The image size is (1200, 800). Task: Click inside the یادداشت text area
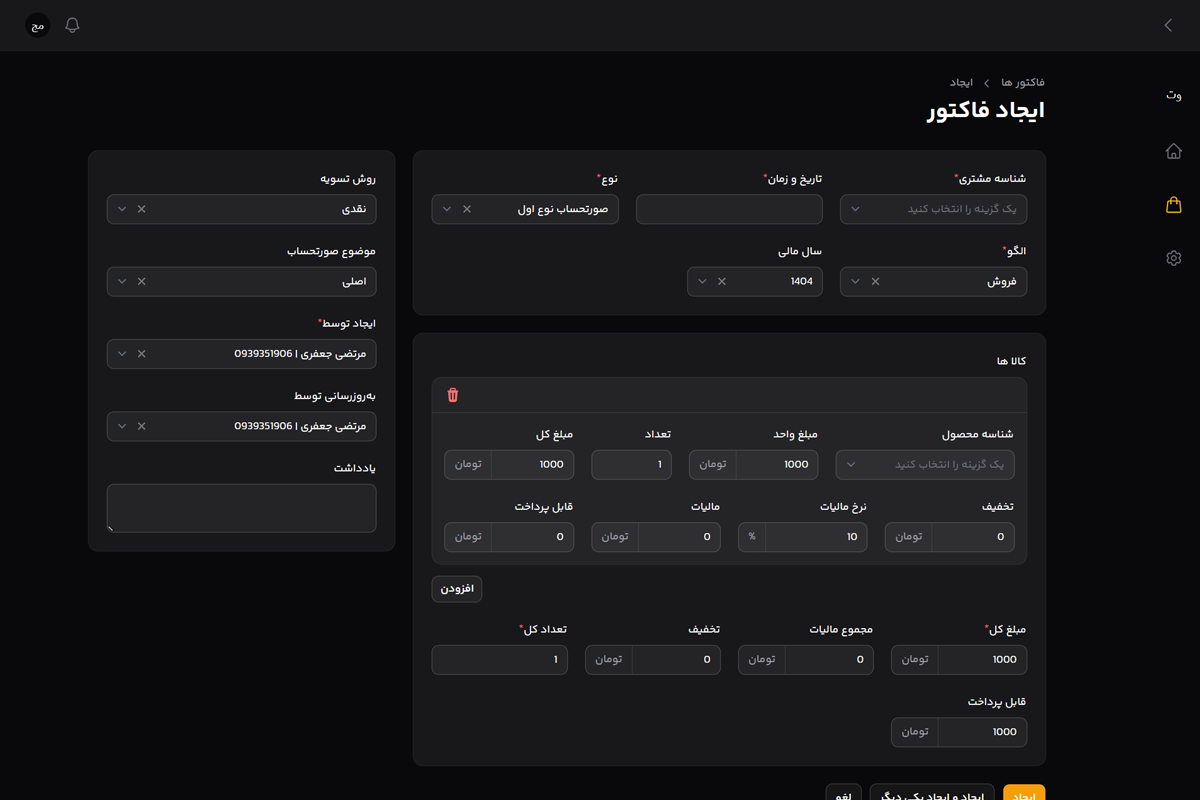point(242,508)
